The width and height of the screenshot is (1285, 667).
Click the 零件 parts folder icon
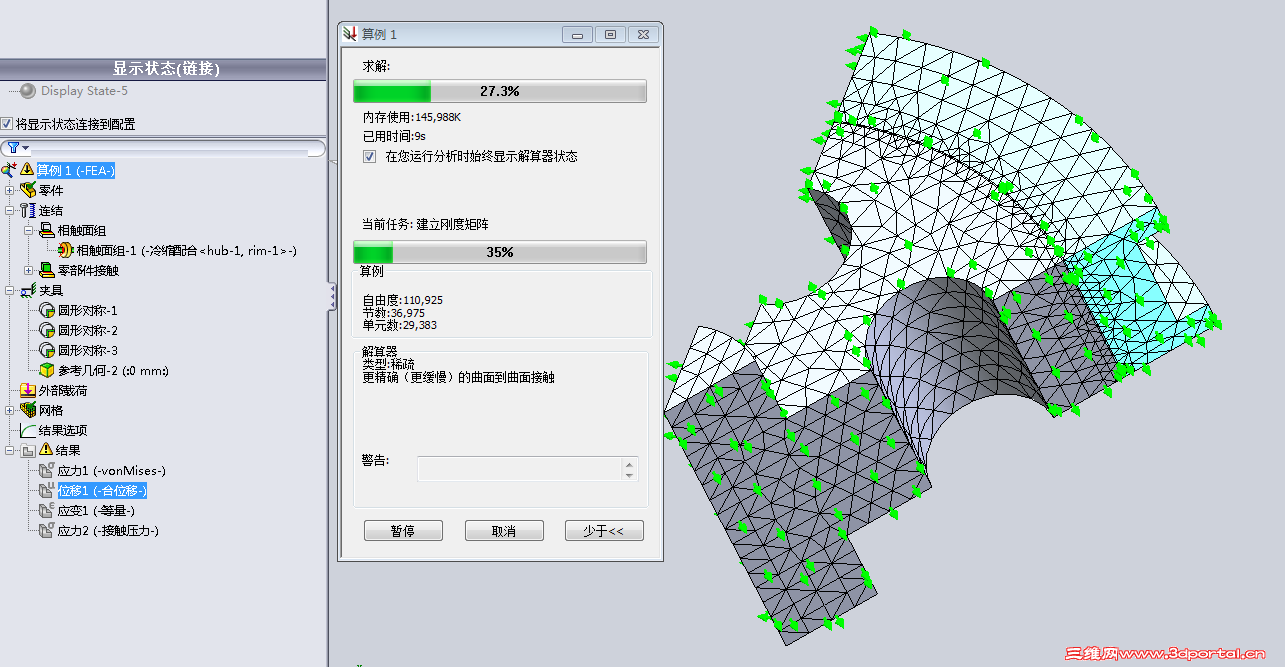(28, 190)
